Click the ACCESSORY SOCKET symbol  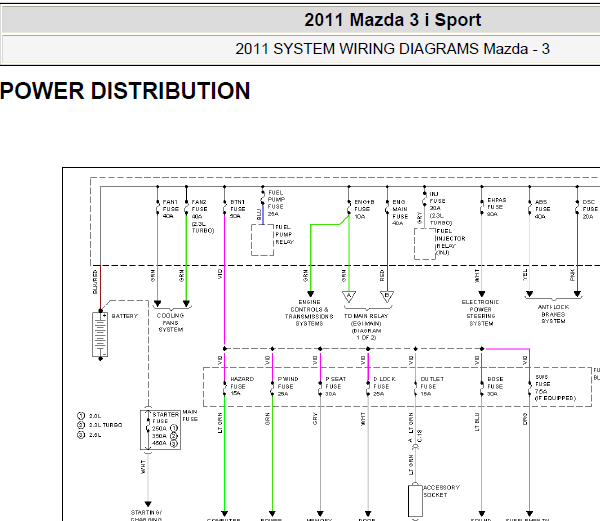(x=415, y=500)
